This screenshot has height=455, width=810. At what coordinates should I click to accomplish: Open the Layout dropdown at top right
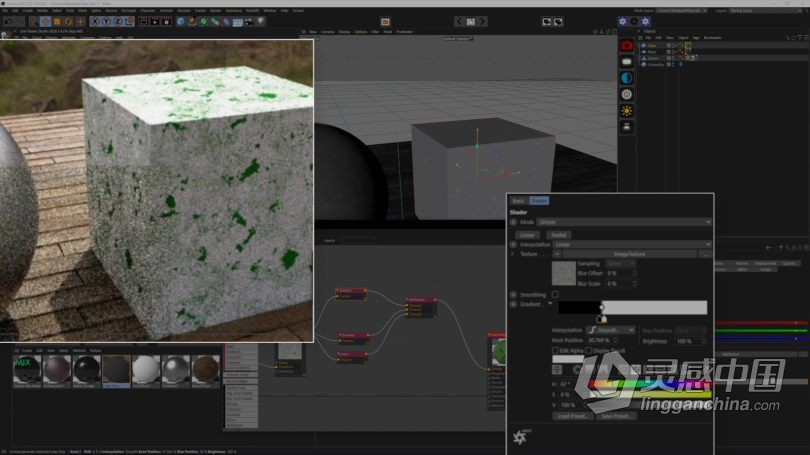tap(767, 10)
